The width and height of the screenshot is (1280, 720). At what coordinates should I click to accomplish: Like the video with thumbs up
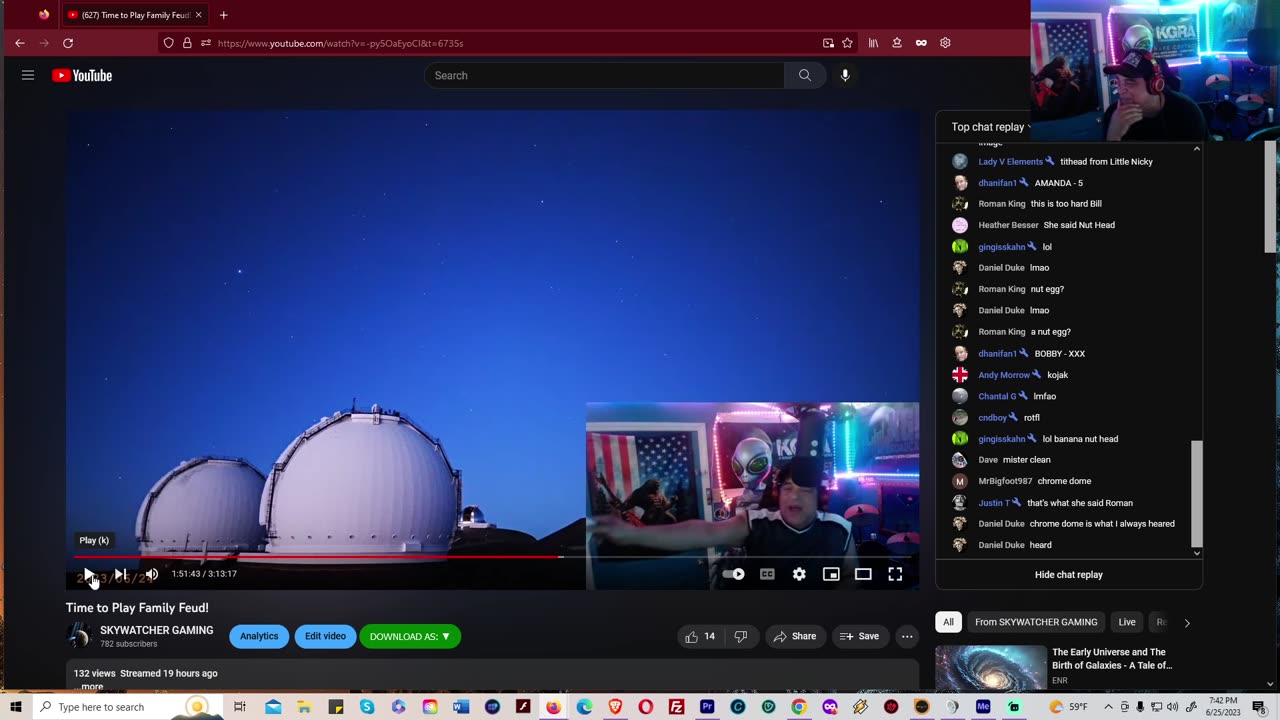[700, 636]
